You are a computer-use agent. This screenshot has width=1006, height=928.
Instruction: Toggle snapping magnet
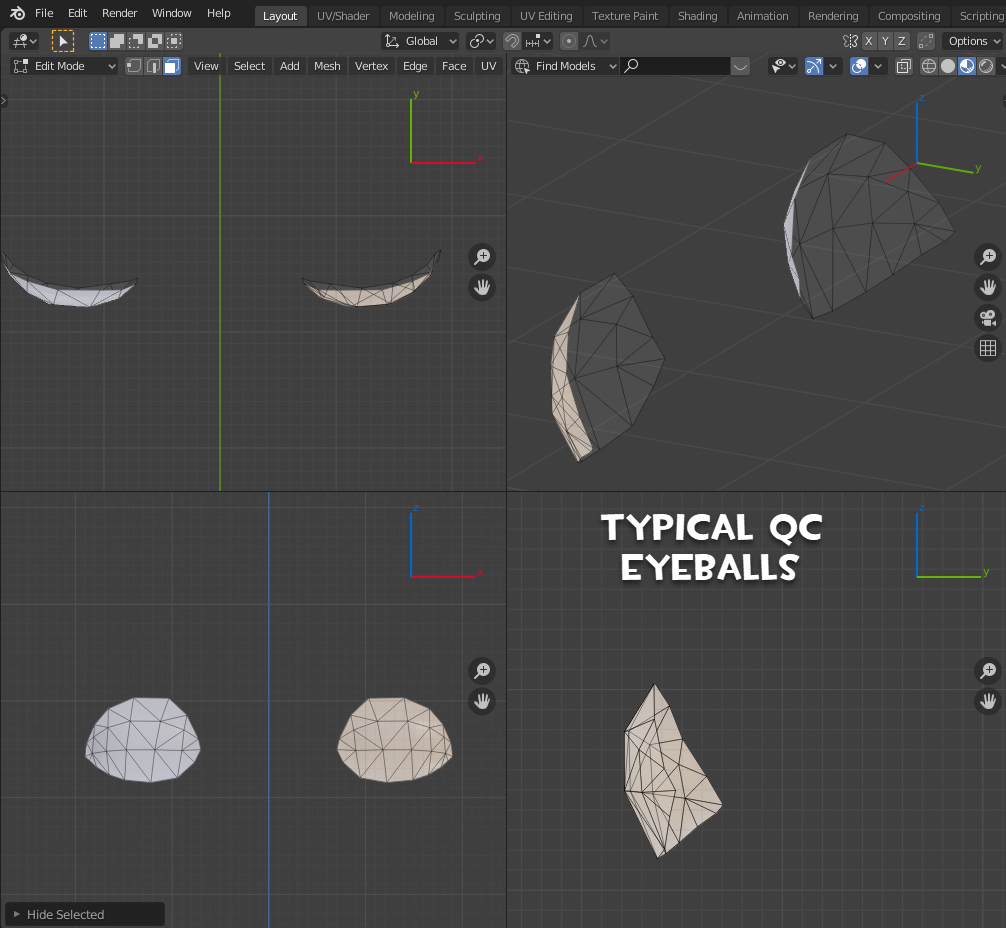512,41
